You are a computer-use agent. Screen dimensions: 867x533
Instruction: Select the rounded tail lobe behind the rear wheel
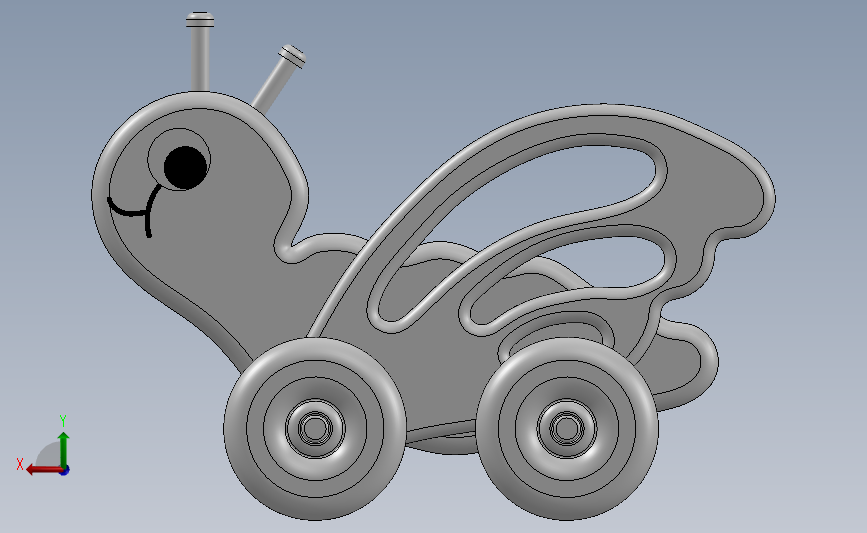(x=683, y=362)
